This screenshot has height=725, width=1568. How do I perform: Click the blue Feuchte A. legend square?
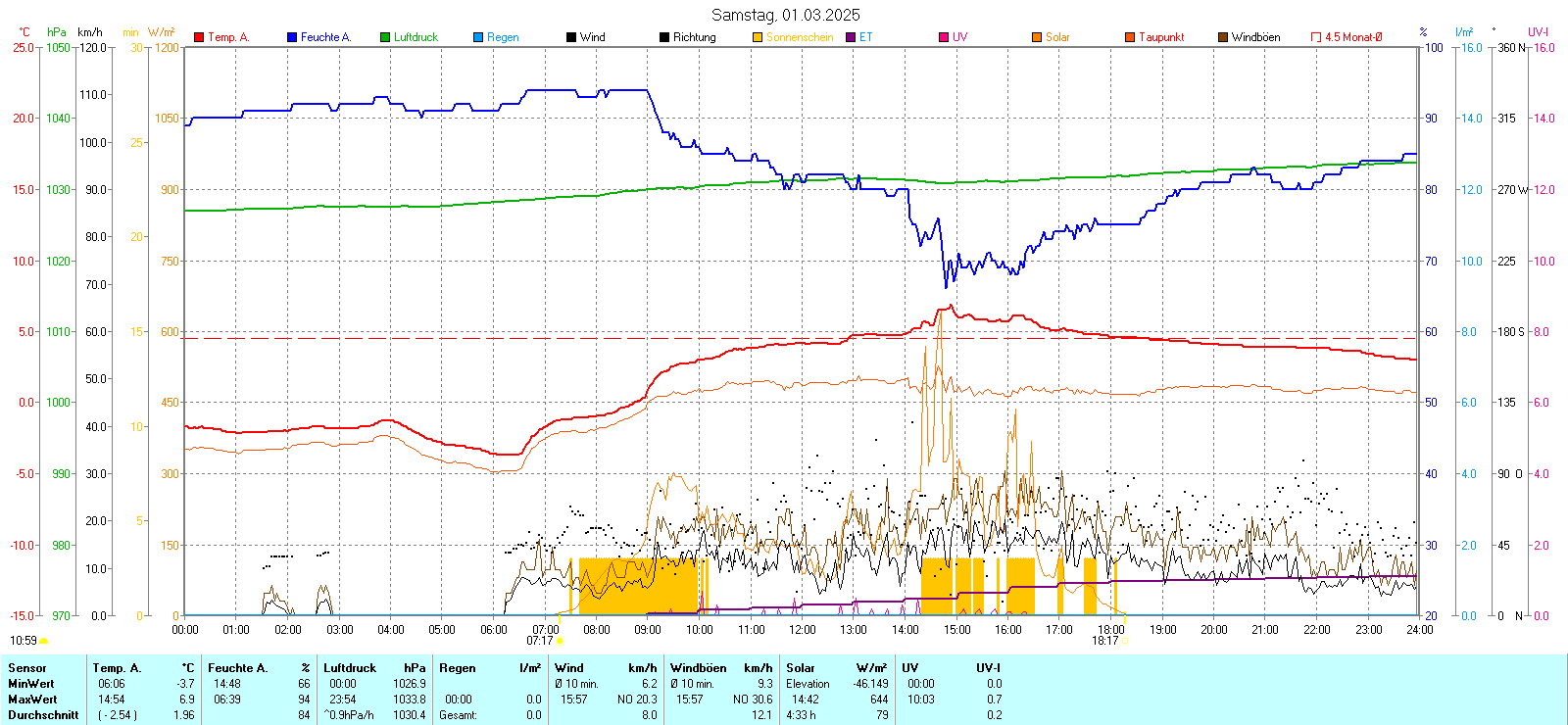(292, 37)
